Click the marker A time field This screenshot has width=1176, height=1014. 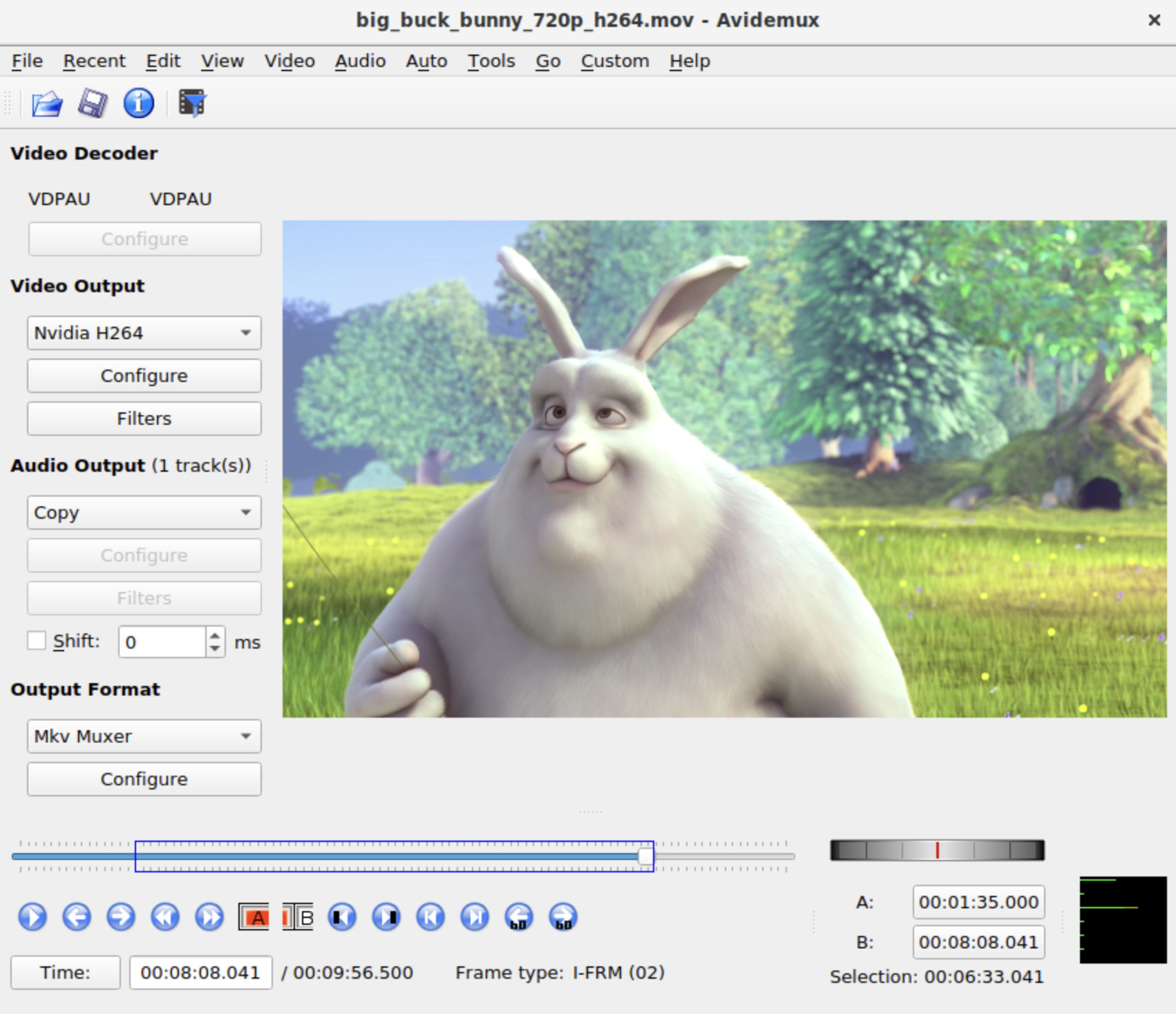[x=978, y=902]
